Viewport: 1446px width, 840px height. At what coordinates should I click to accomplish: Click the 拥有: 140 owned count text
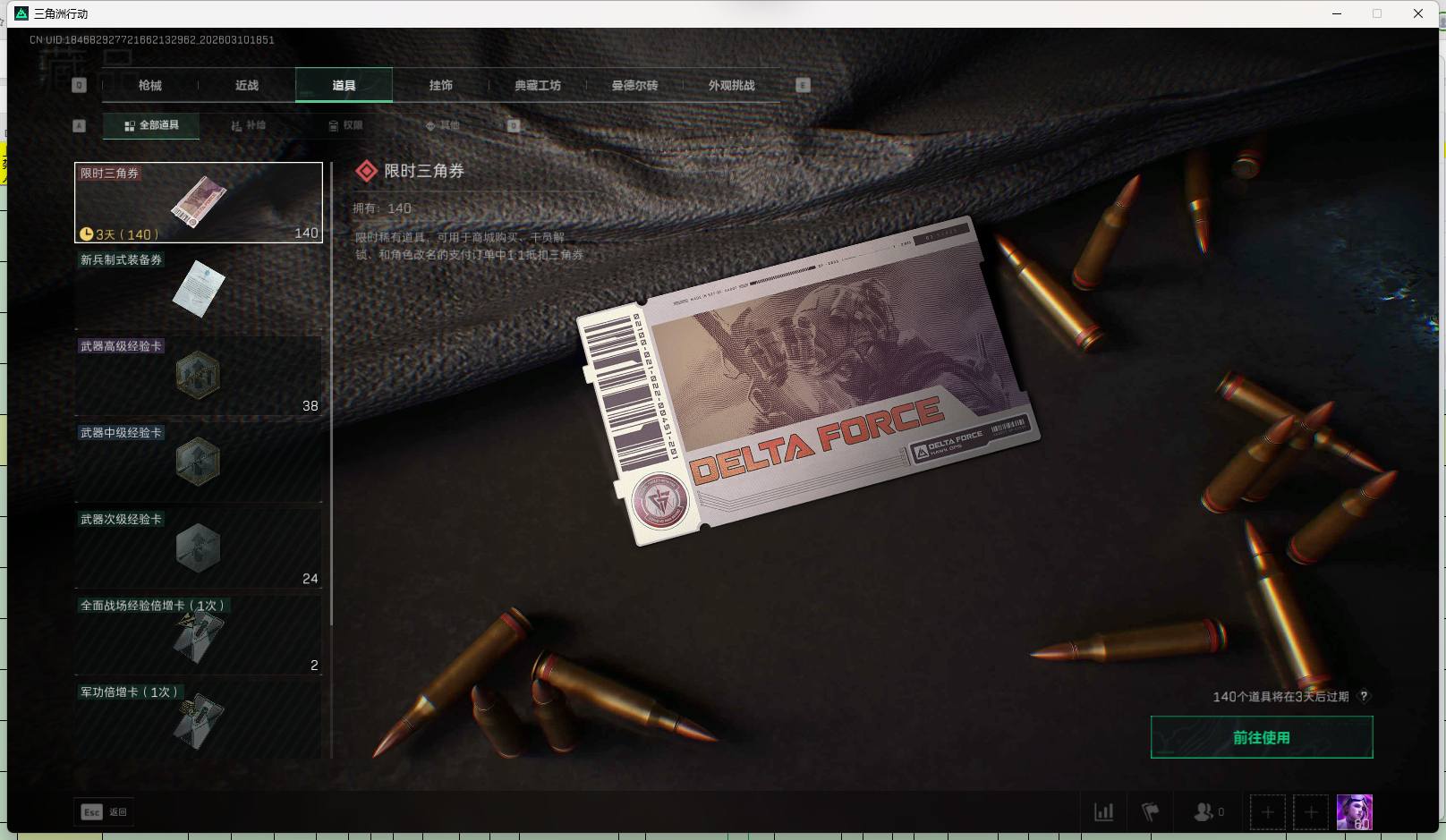pyautogui.click(x=382, y=208)
